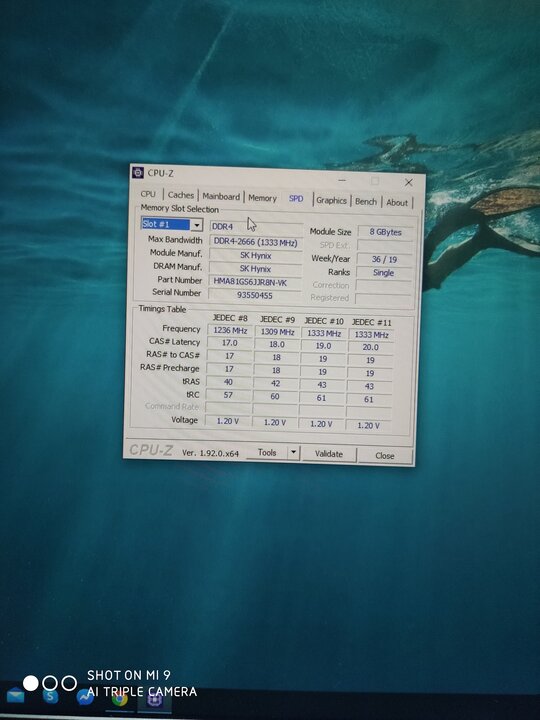Click the CPU-Z title bar icon
Screen dimensions: 540x720
pyautogui.click(x=138, y=172)
